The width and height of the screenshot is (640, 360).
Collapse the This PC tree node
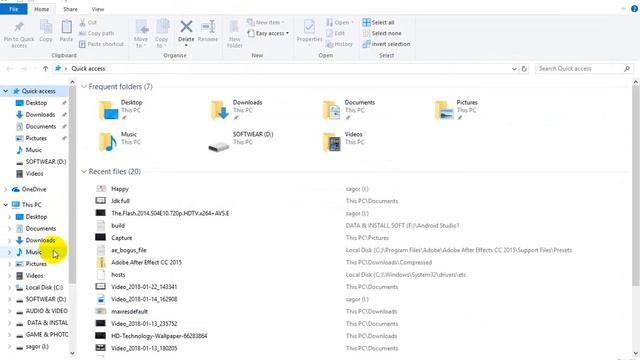(6, 204)
